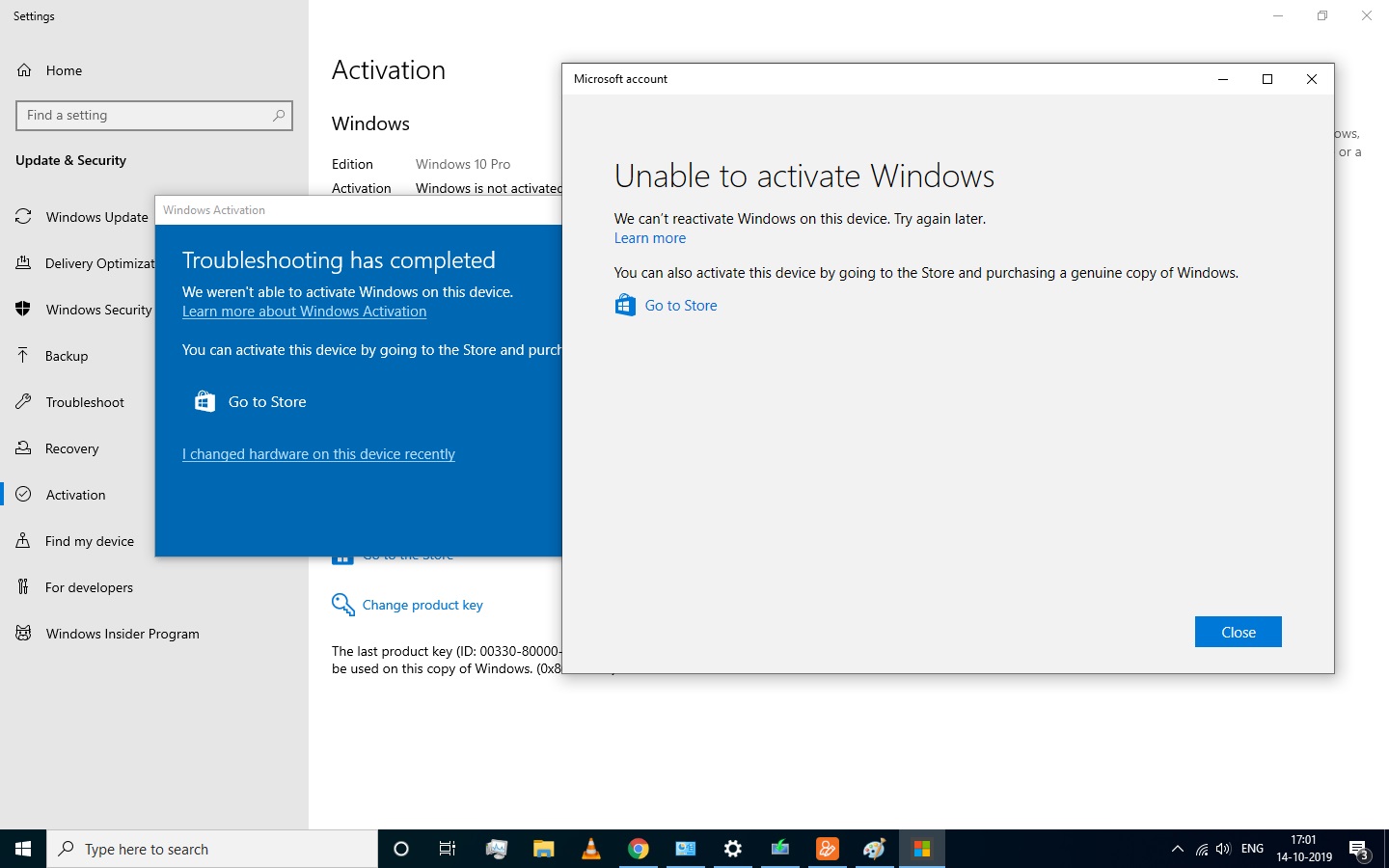Click the ENG language indicator
Screen dimensions: 1389x868
1252,849
